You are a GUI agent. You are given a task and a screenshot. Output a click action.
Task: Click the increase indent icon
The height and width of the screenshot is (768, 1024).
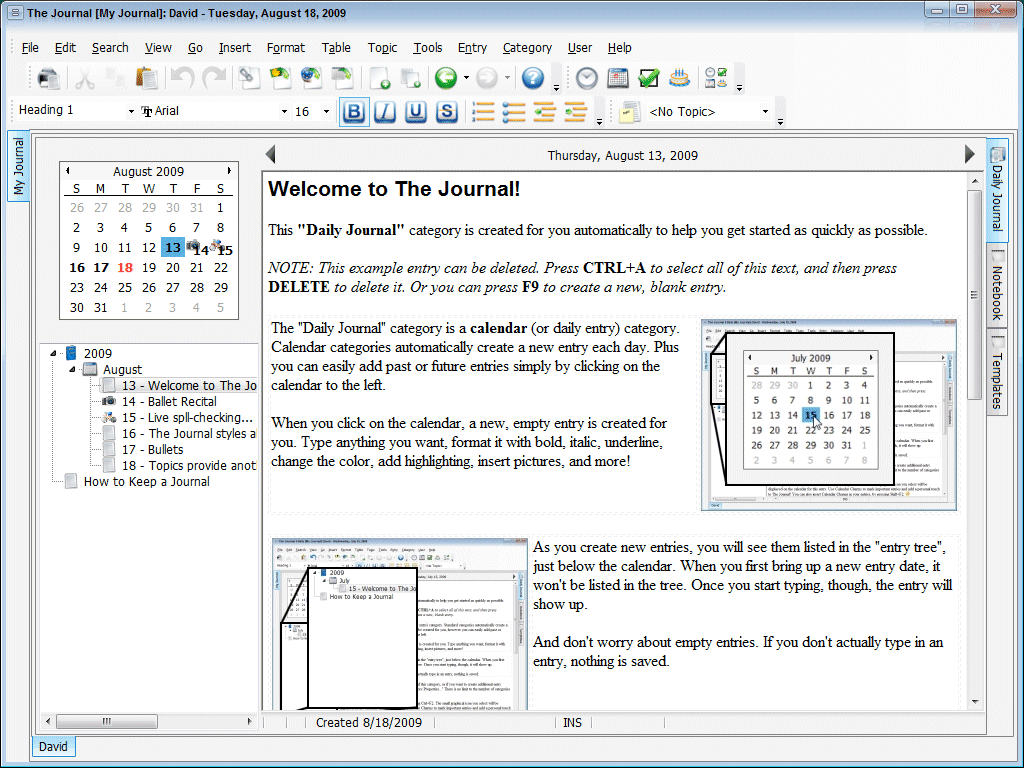click(x=575, y=112)
